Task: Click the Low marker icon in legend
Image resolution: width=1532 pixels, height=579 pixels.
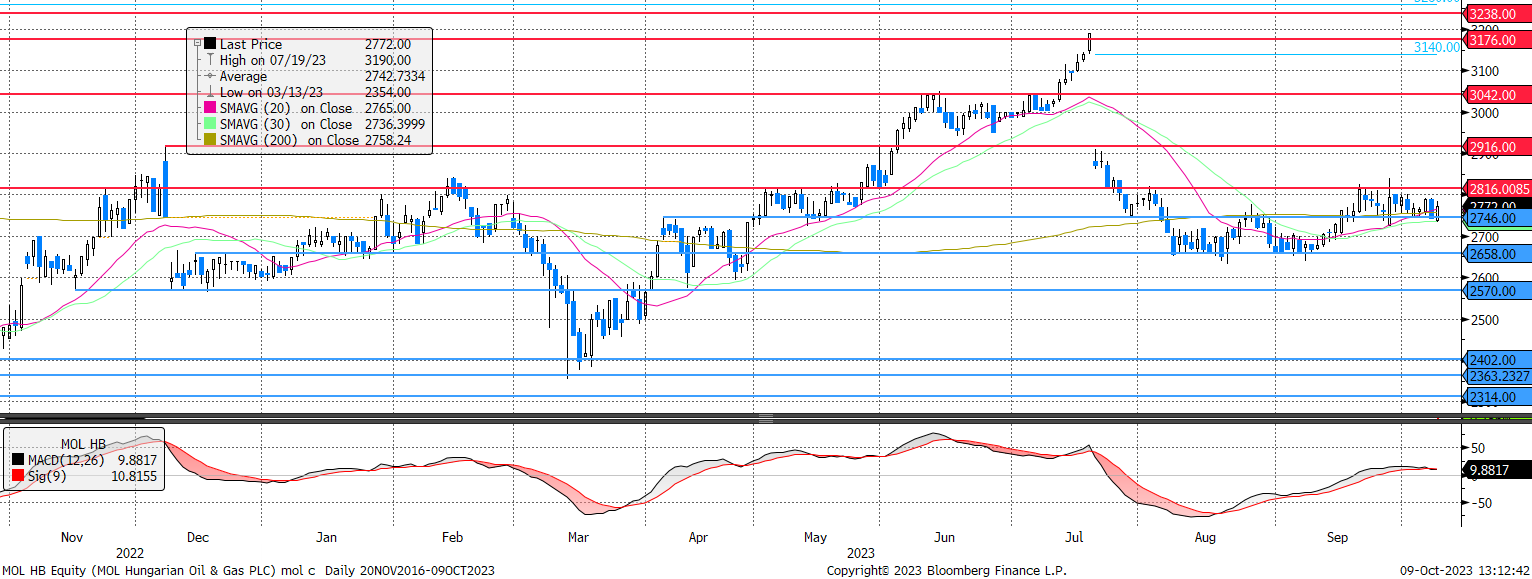Action: point(210,92)
